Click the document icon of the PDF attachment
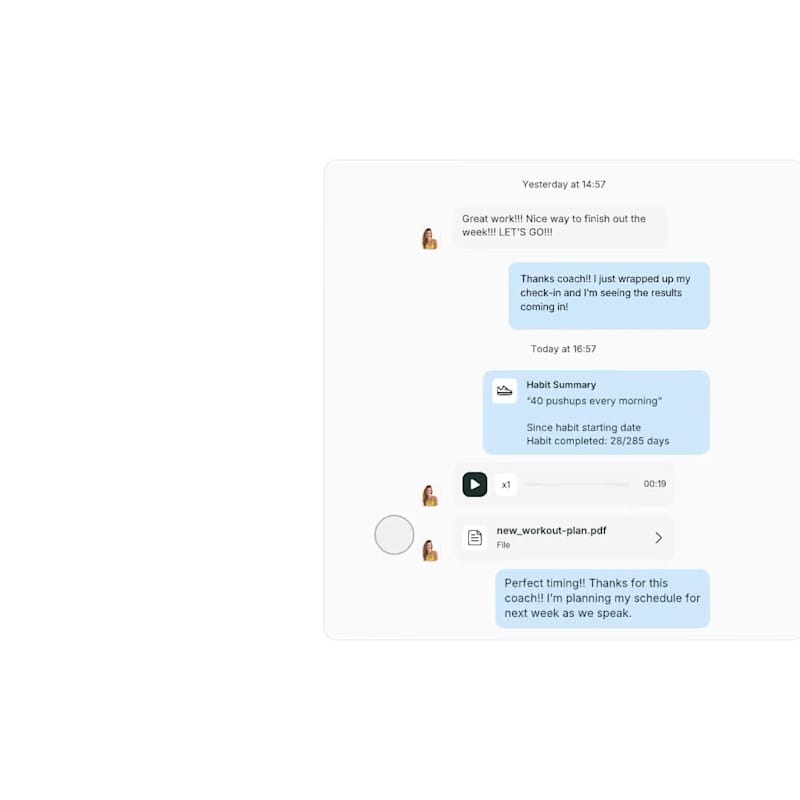Screen dimensions: 800x800 pos(474,537)
